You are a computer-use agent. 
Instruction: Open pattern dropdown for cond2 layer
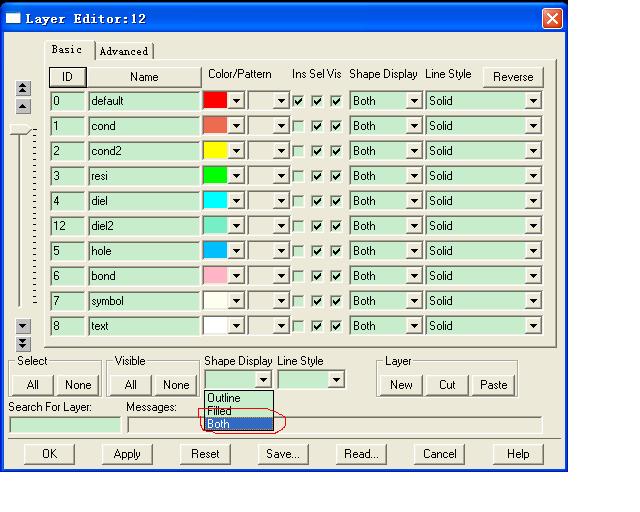click(281, 151)
